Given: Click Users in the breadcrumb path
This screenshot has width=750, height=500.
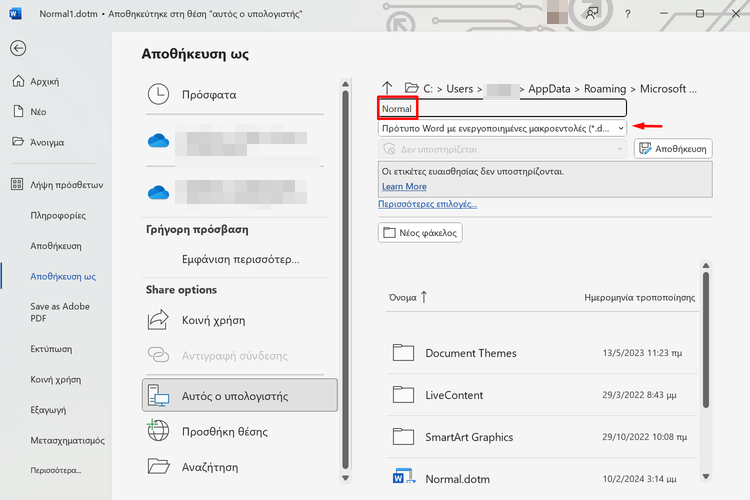Looking at the screenshot, I should tap(459, 89).
